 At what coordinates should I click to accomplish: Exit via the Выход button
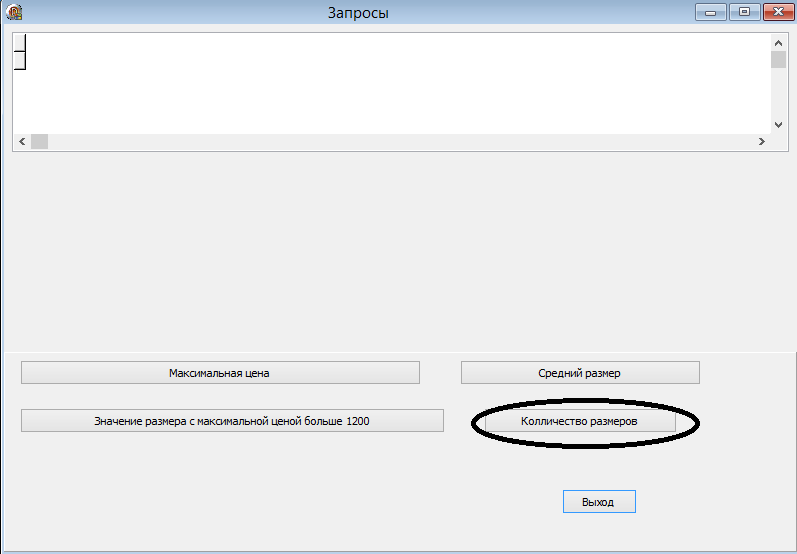pyautogui.click(x=599, y=502)
